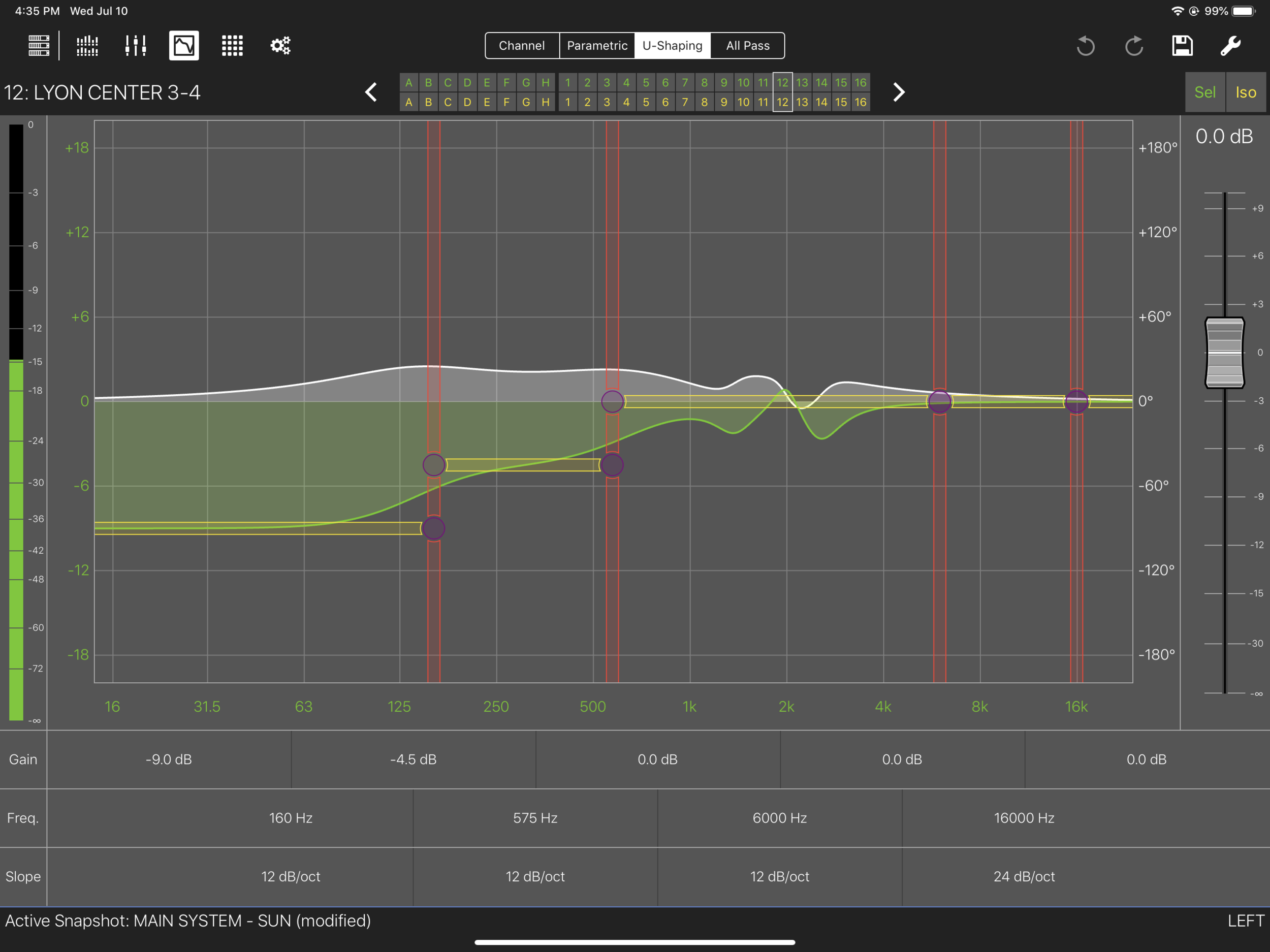
Task: Go to previous channel with left chevron
Action: [371, 92]
